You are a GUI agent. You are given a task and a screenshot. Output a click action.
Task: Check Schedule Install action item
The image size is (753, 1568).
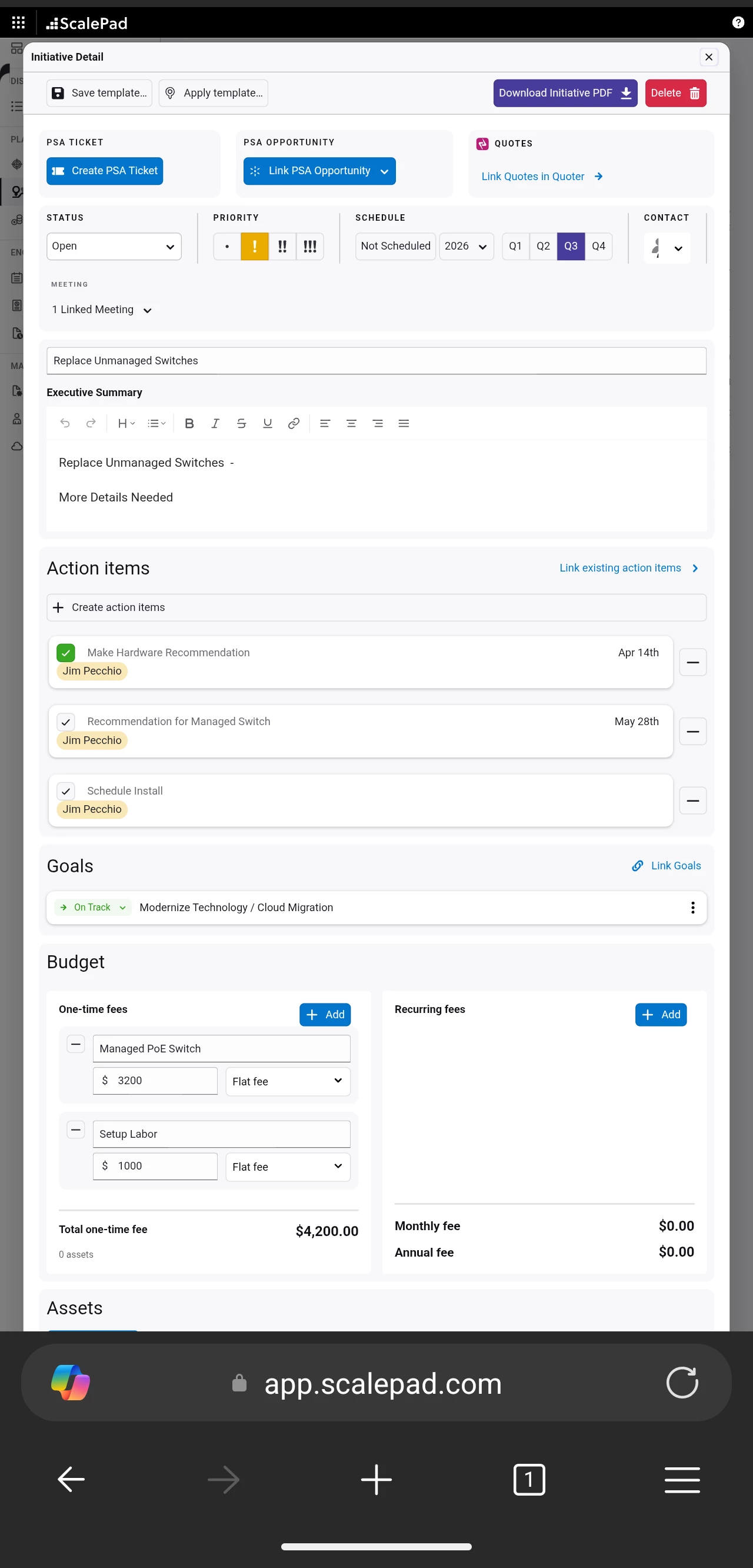[66, 791]
